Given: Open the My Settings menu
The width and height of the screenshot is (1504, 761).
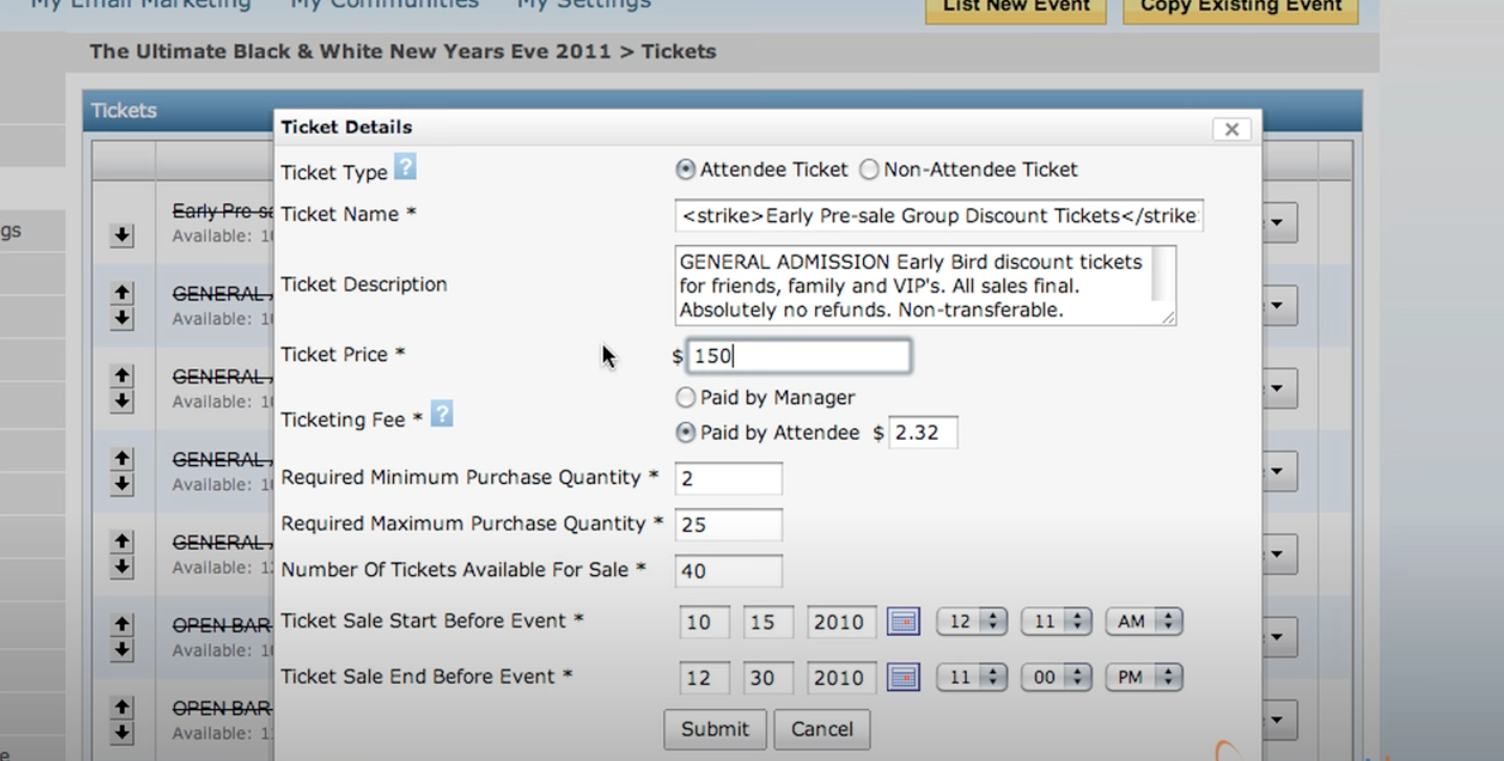Looking at the screenshot, I should pyautogui.click(x=583, y=4).
